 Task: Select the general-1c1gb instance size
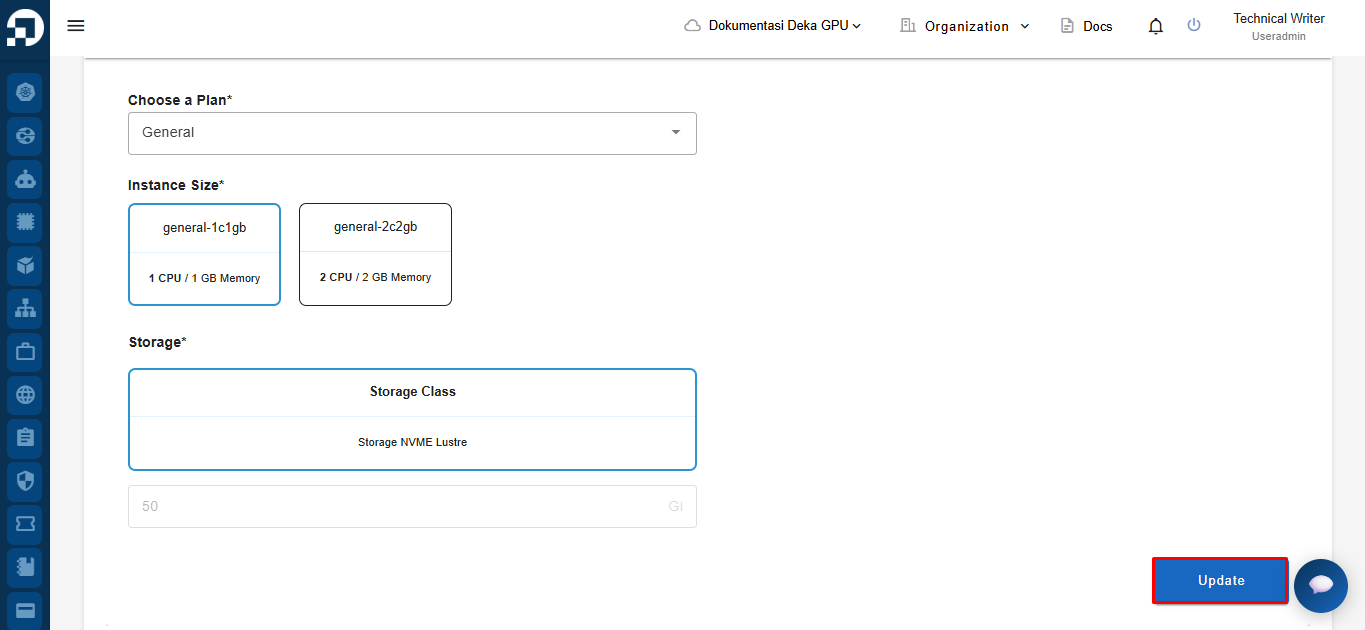click(204, 254)
